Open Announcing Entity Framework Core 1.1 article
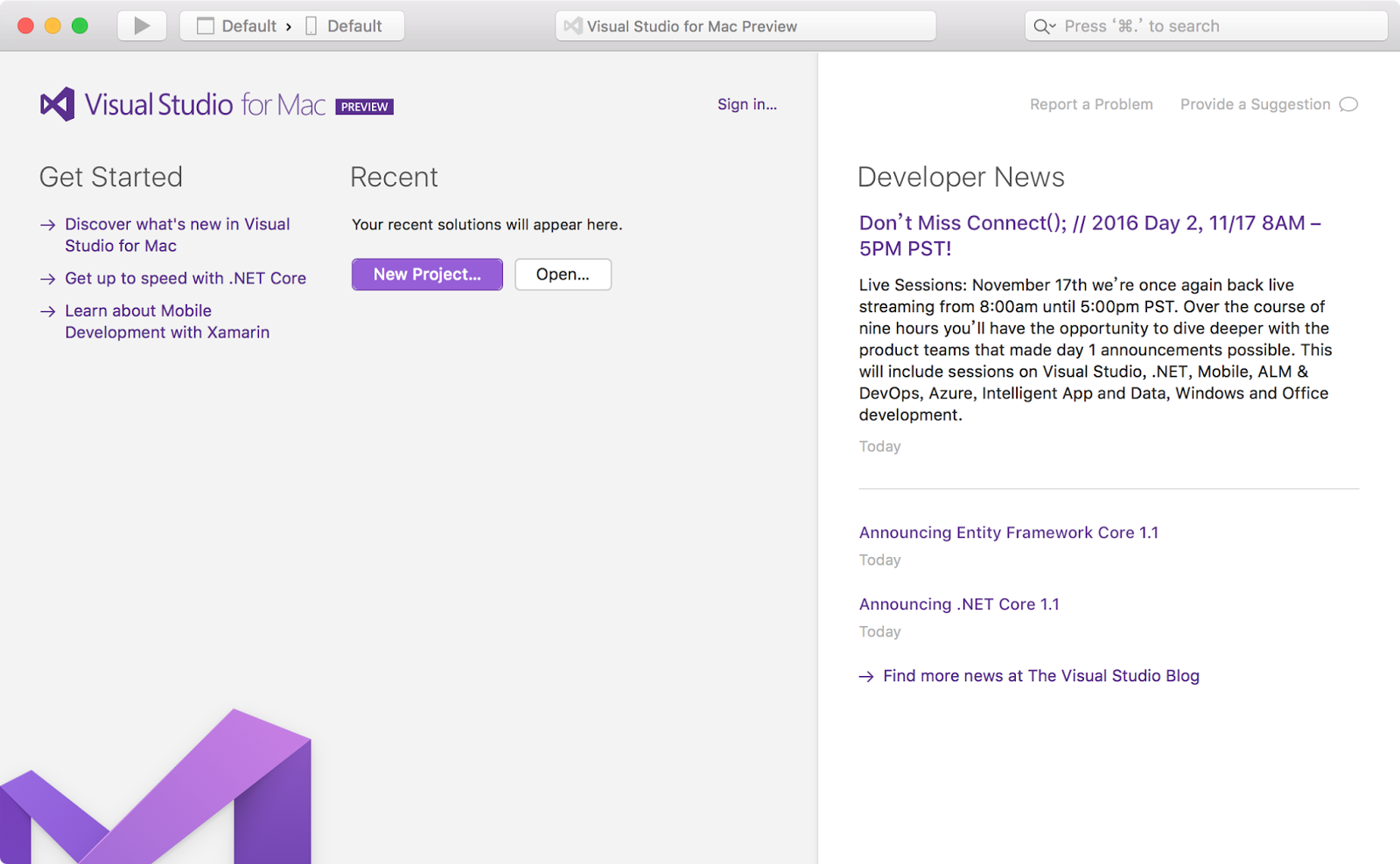This screenshot has width=1400, height=864. (1009, 533)
